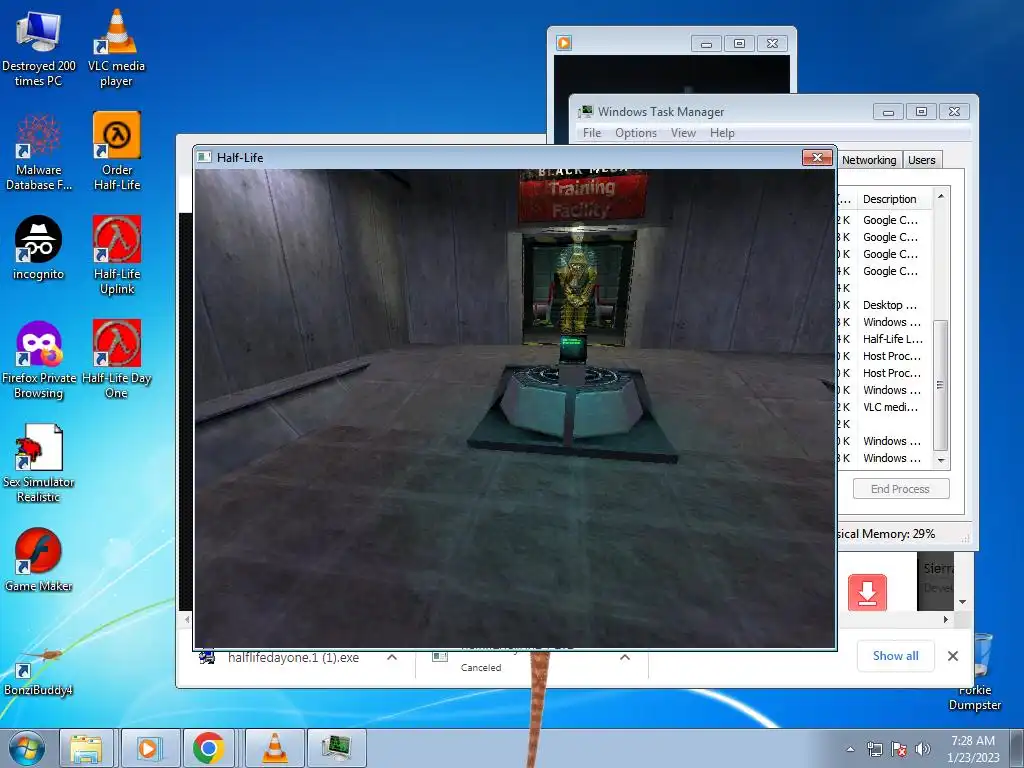Expand options for the canceled download
Screen dimensions: 1024x768
coord(625,657)
